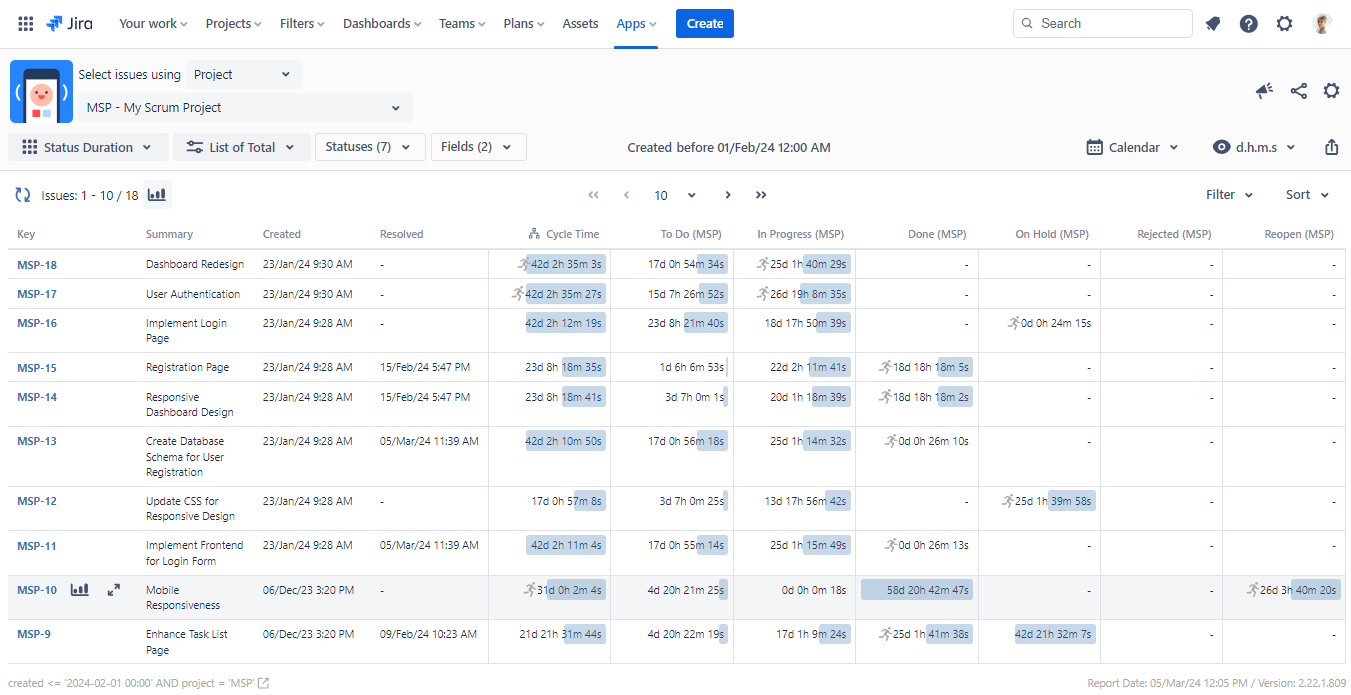Open the export icon at top right

[x=1331, y=147]
